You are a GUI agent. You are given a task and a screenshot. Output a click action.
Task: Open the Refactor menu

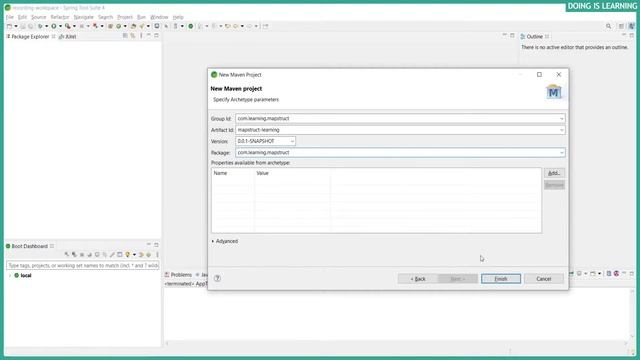point(60,17)
